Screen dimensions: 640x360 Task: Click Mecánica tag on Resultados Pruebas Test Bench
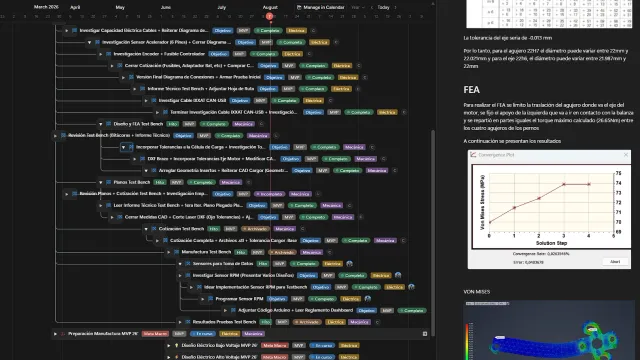[x=359, y=322]
